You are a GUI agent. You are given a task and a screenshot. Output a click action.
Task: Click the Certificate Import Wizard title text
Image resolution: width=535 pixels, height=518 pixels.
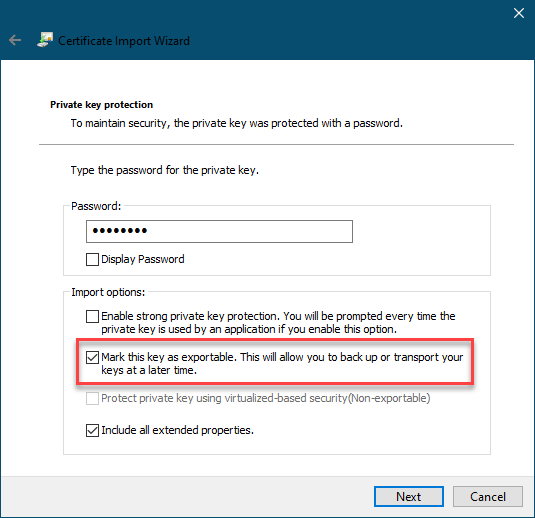point(124,41)
